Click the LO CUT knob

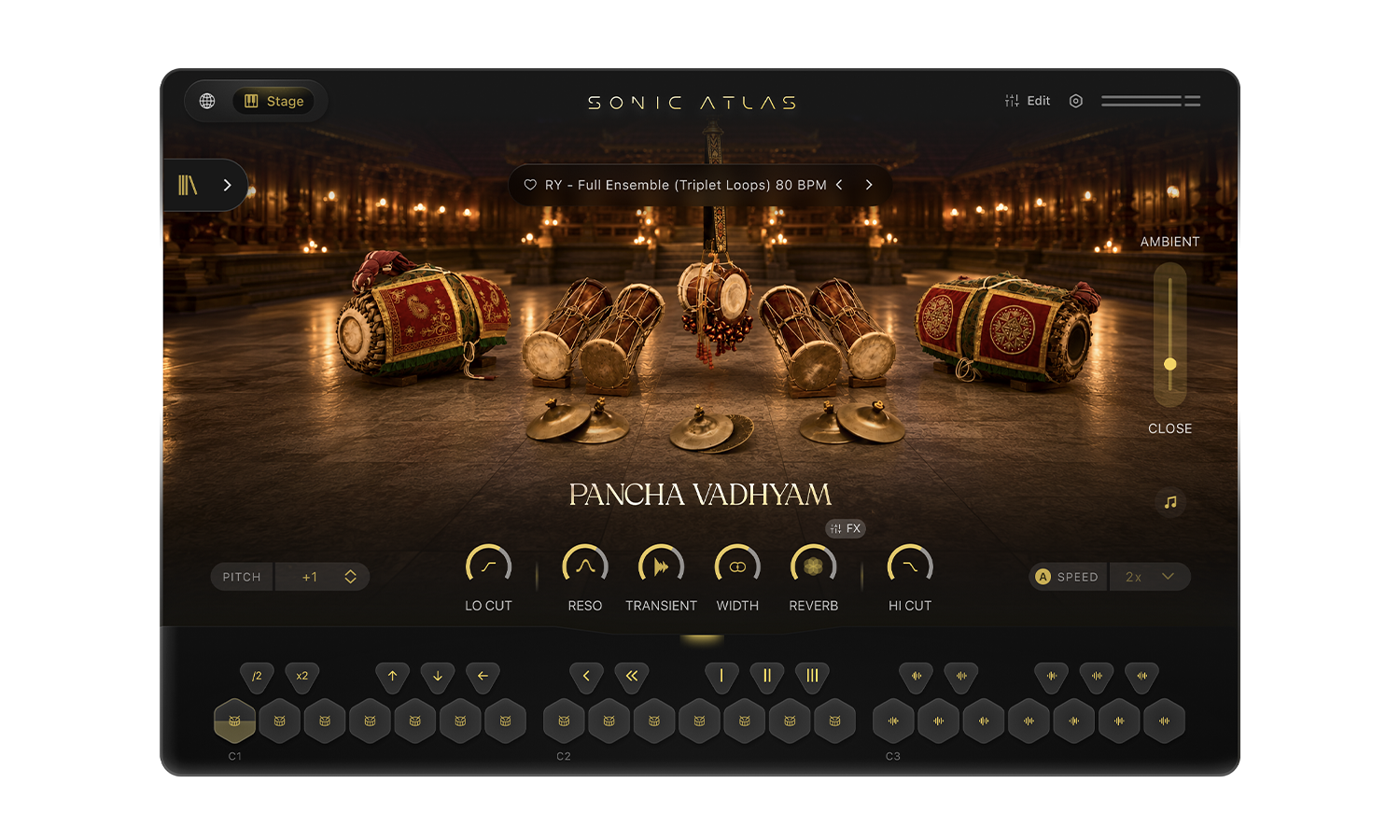[488, 567]
